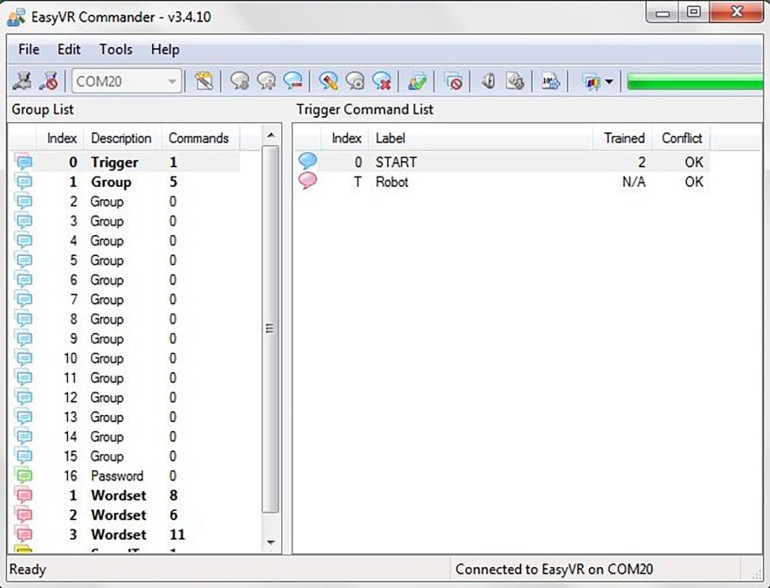Viewport: 770px width, 588px height.
Task: Select Wordset 3 with 11 commands
Action: pyautogui.click(x=125, y=534)
